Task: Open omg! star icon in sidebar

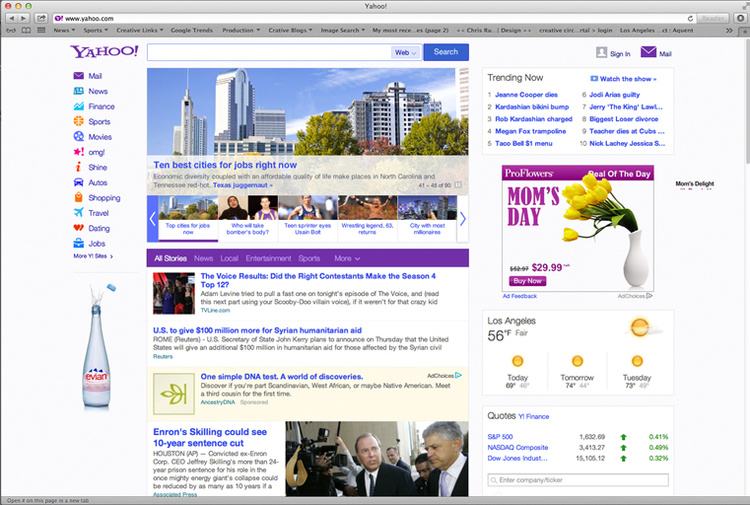Action: pos(78,152)
